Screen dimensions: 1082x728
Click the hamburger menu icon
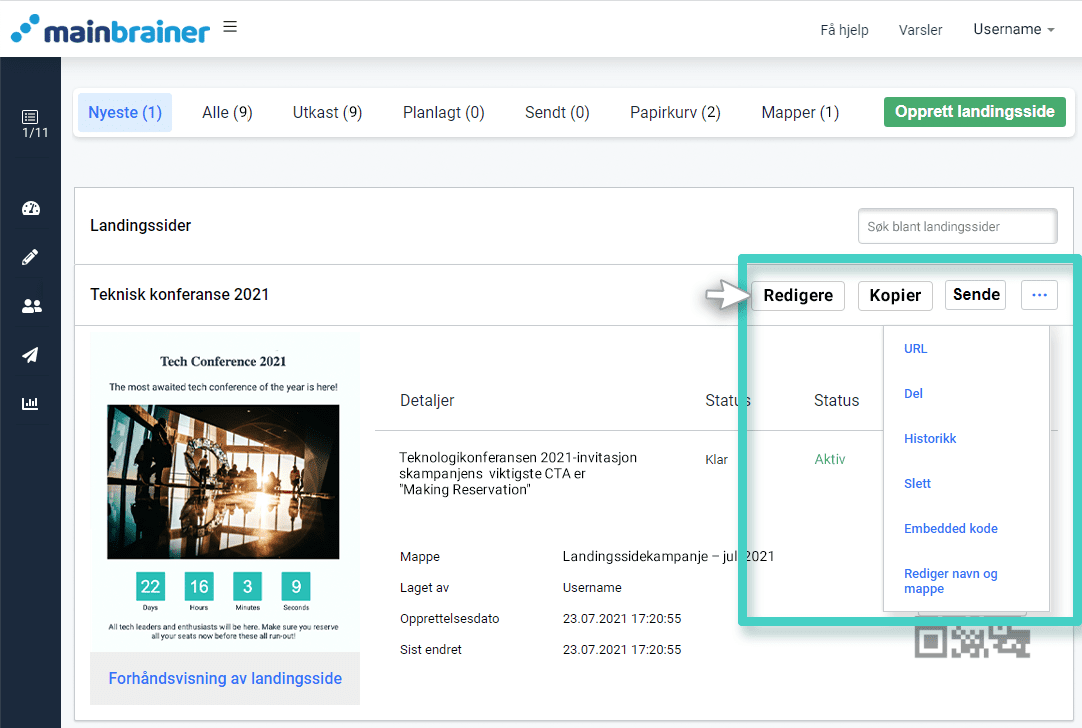tap(230, 27)
